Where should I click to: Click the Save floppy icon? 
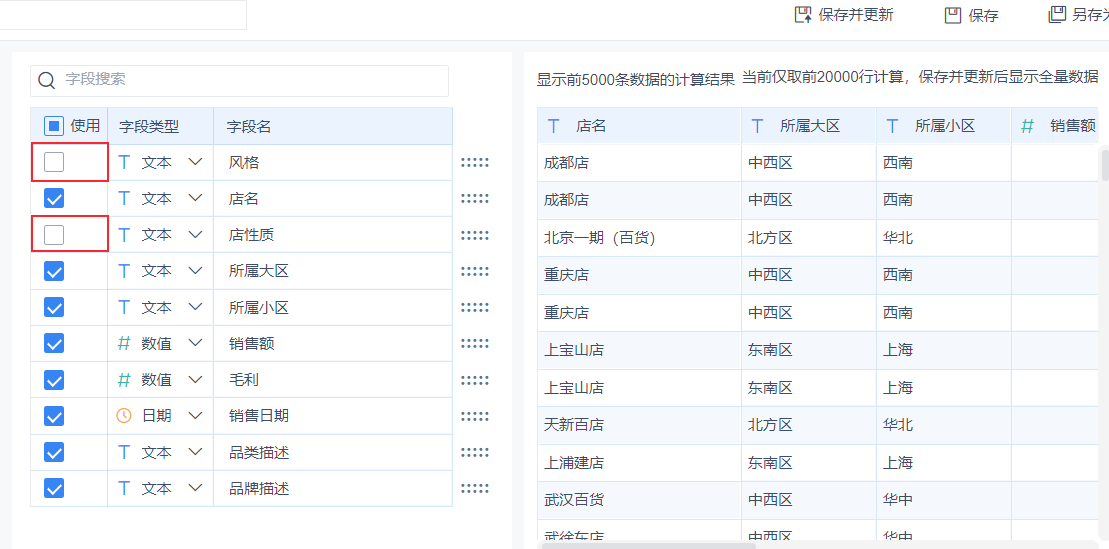click(x=953, y=15)
